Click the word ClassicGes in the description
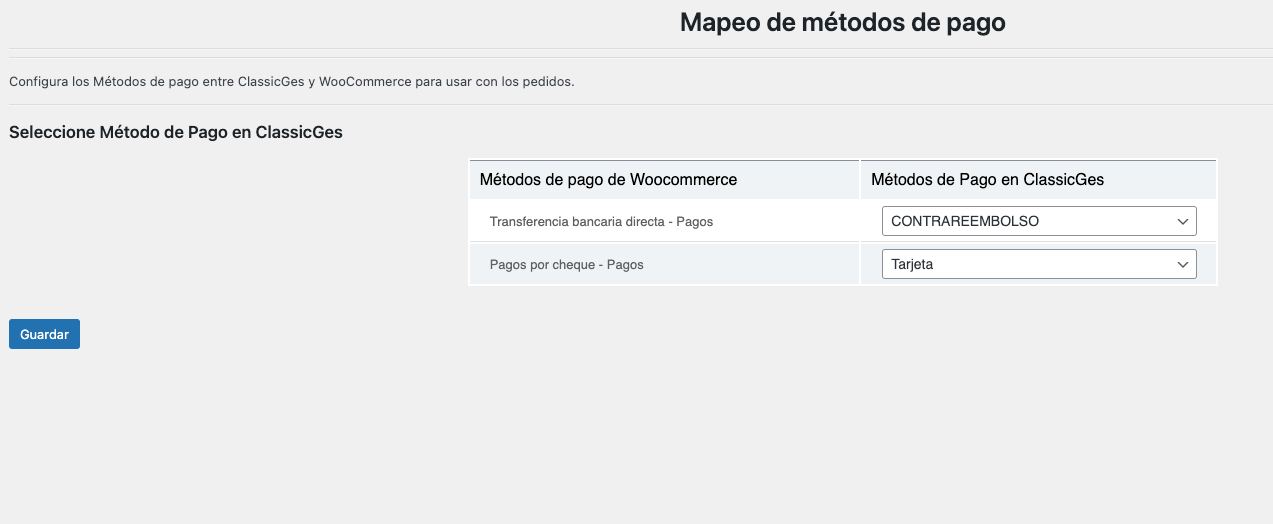This screenshot has width=1273, height=524. pos(271,82)
